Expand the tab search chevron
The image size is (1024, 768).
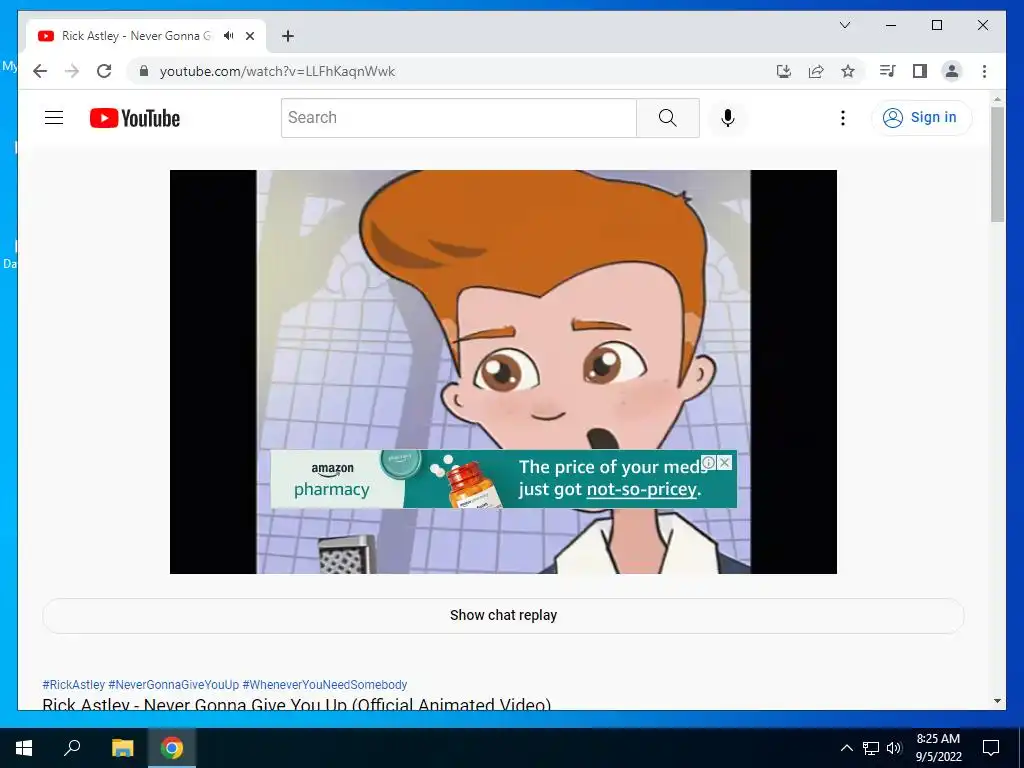coord(844,25)
